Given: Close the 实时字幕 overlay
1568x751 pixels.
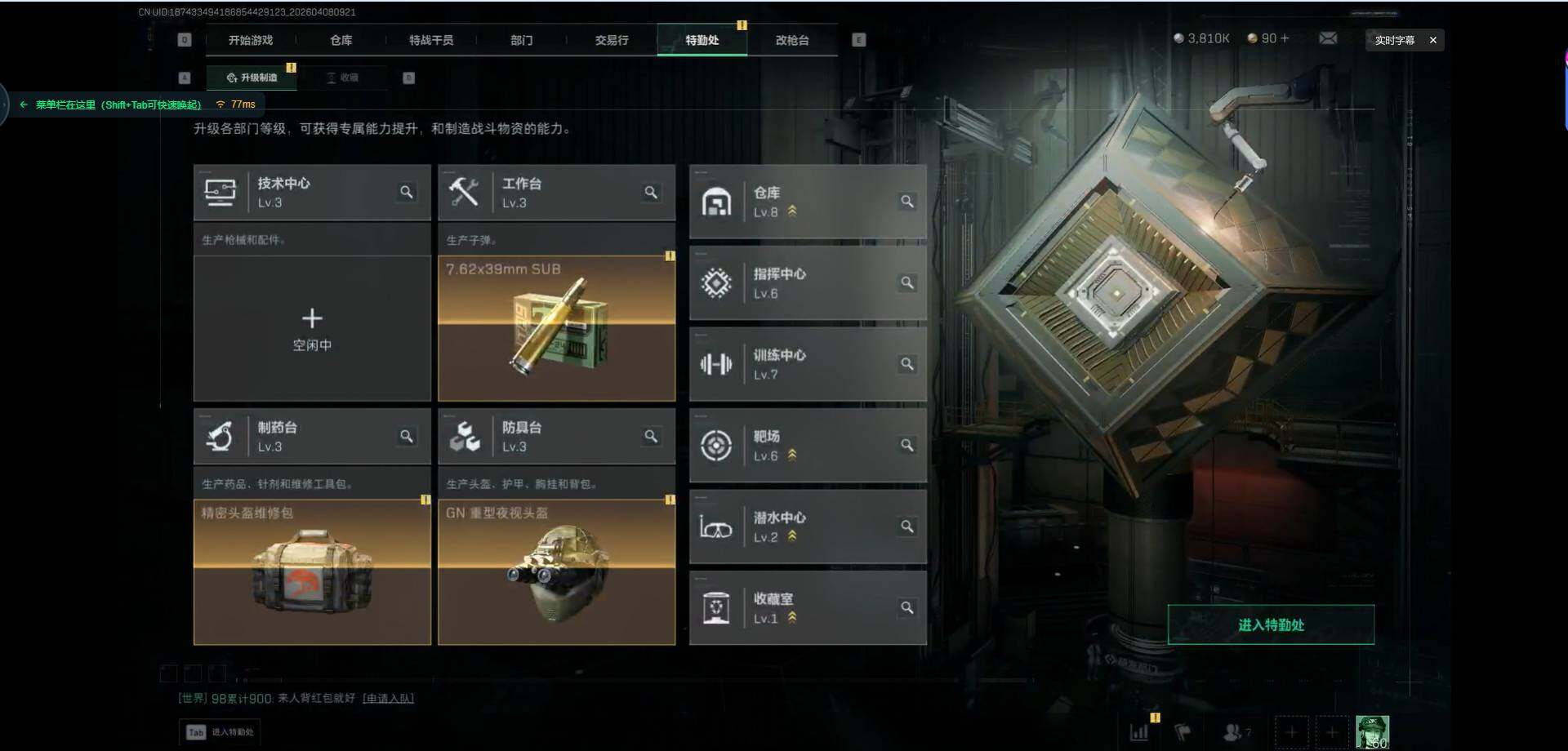Looking at the screenshot, I should [1432, 40].
